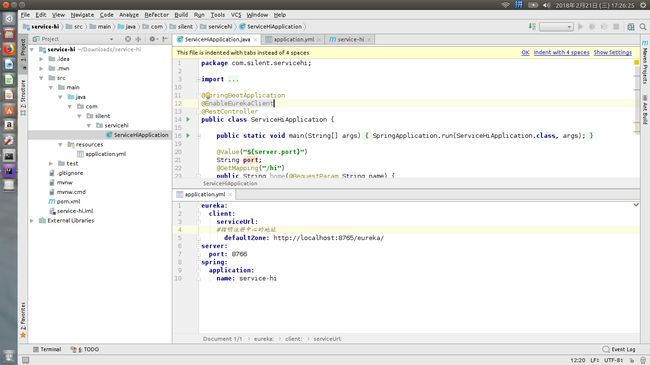Expand the test folder
Image resolution: width=650 pixels, height=365 pixels.
[51, 164]
